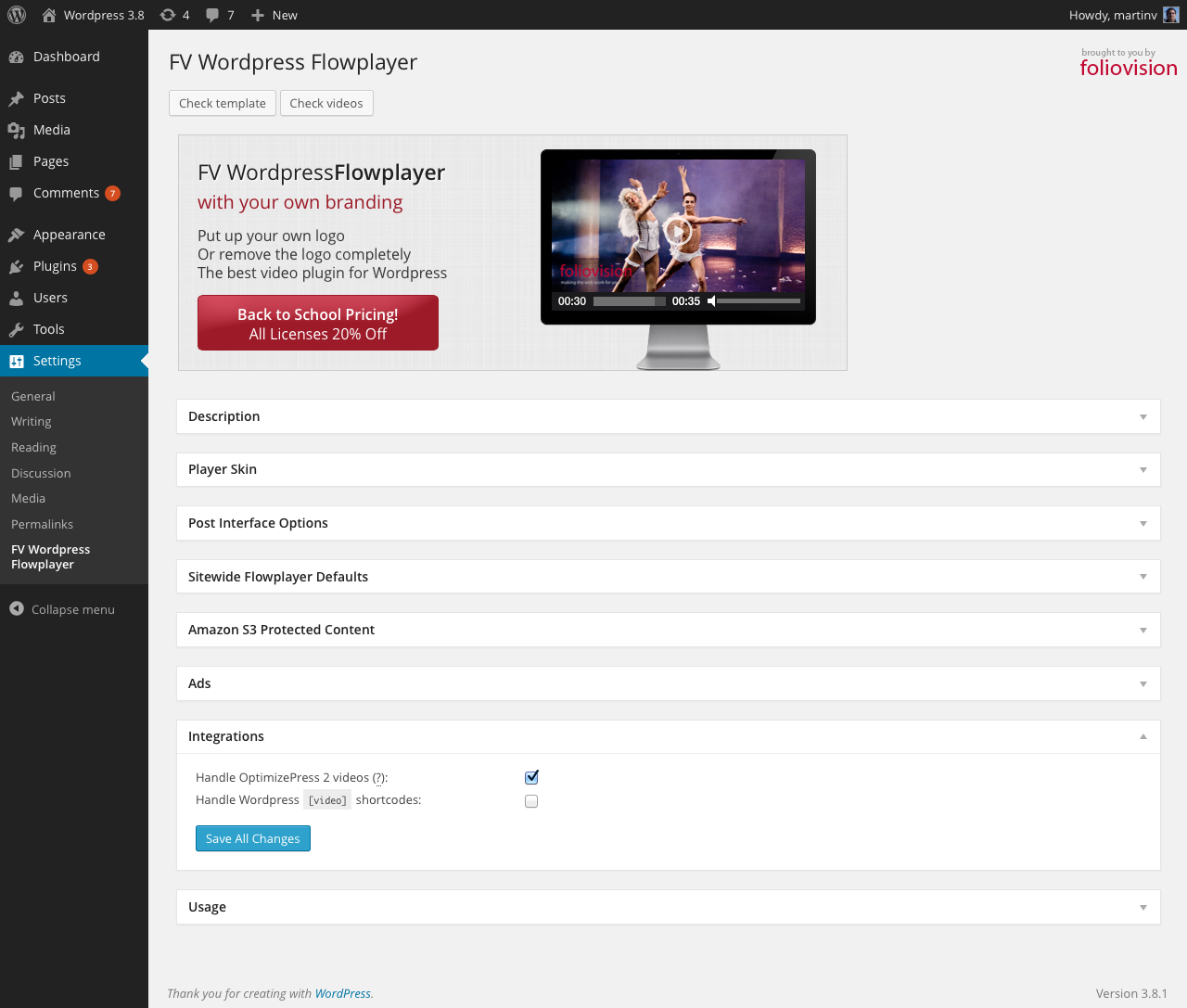The width and height of the screenshot is (1187, 1008).
Task: Click the martinv user avatar
Action: (x=1171, y=15)
